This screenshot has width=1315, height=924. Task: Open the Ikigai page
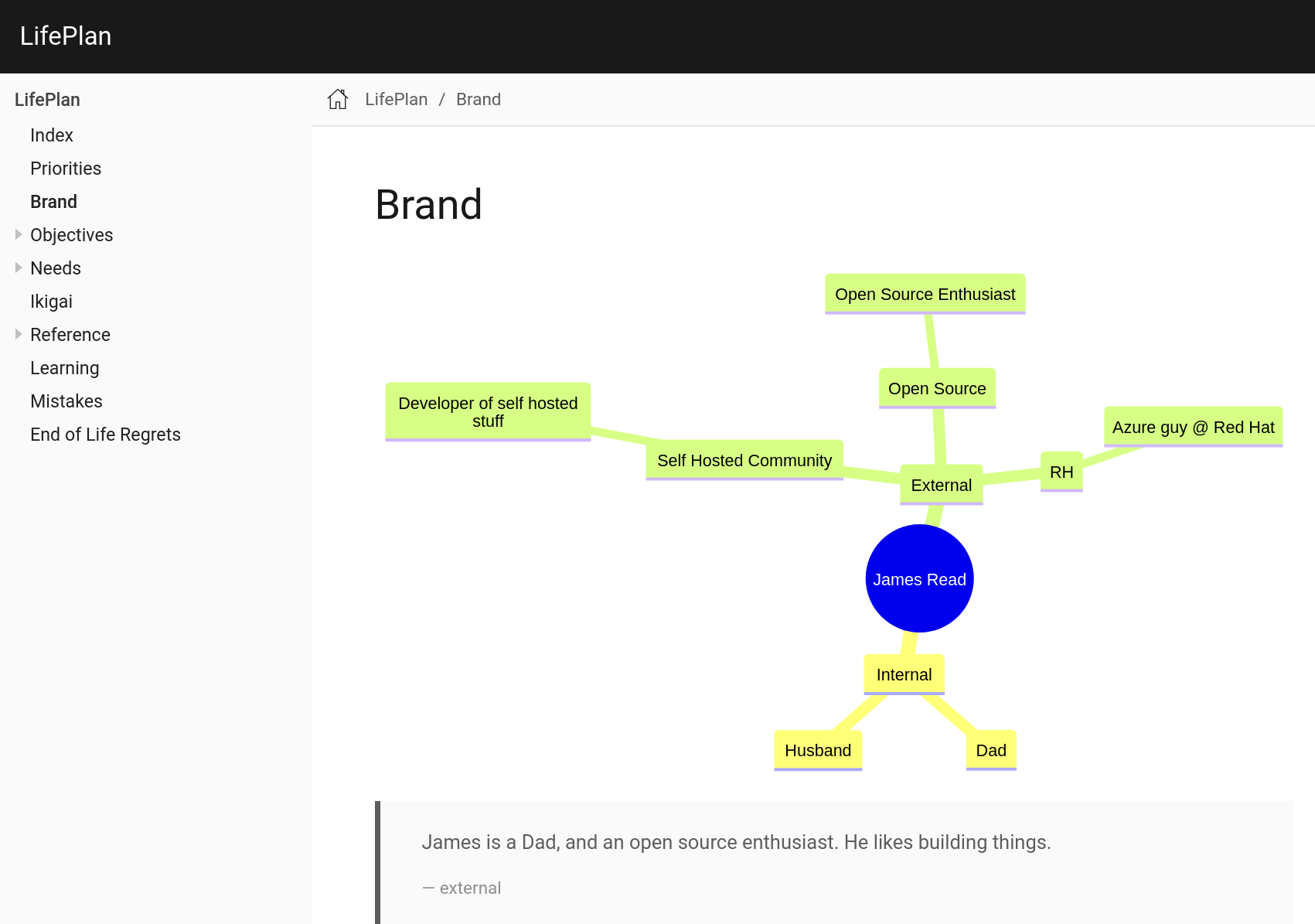pos(51,302)
